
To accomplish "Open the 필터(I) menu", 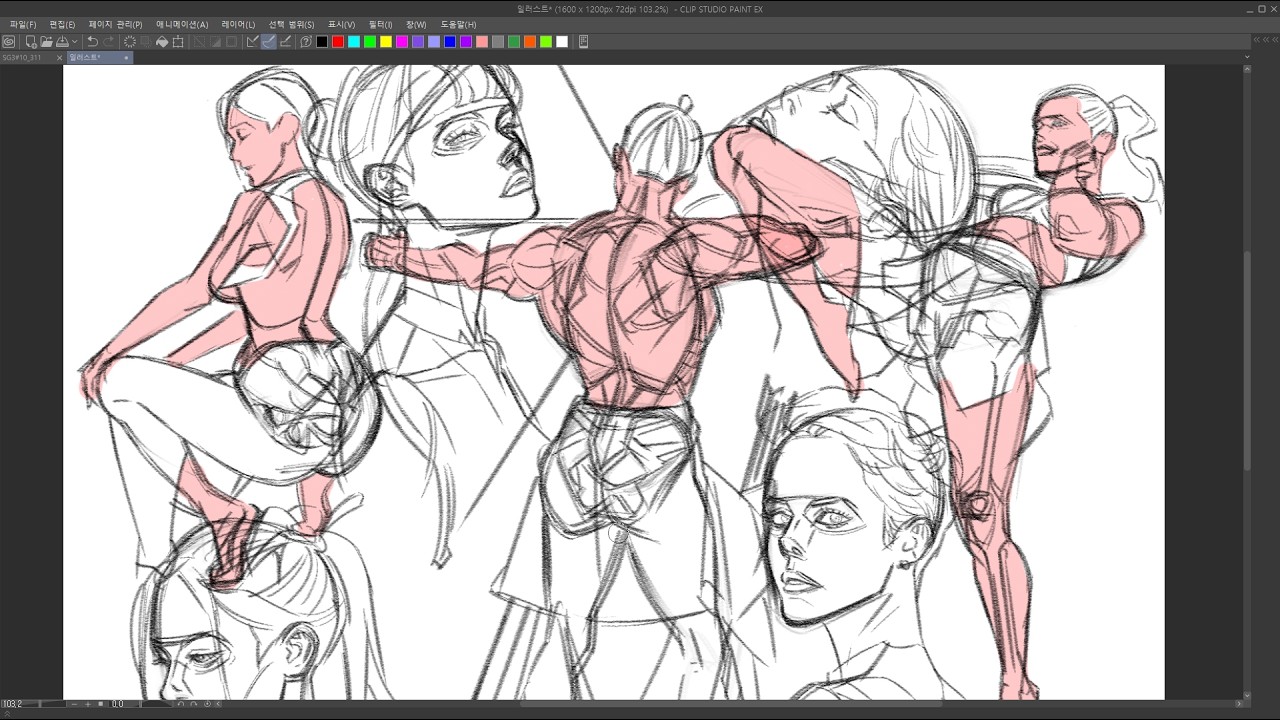I will tap(380, 24).
